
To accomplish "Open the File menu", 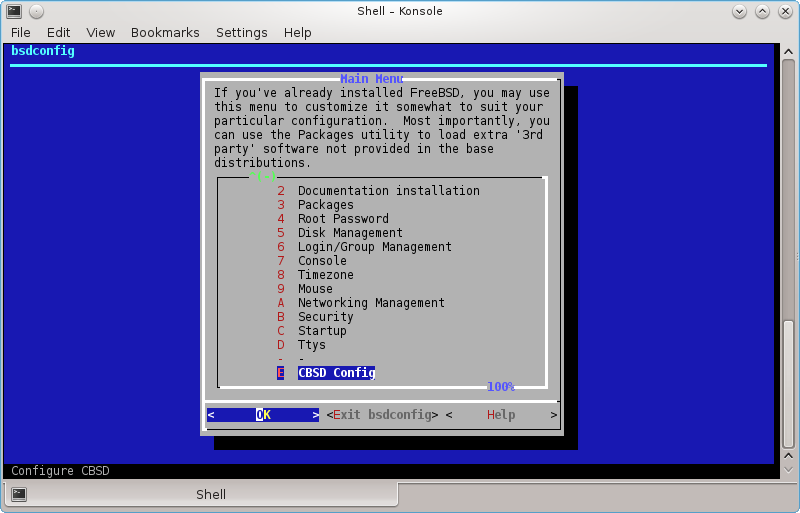I will pyautogui.click(x=20, y=33).
